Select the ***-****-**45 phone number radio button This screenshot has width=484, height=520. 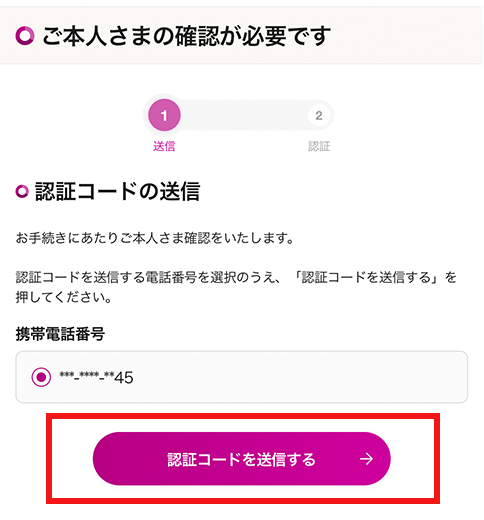tap(41, 377)
